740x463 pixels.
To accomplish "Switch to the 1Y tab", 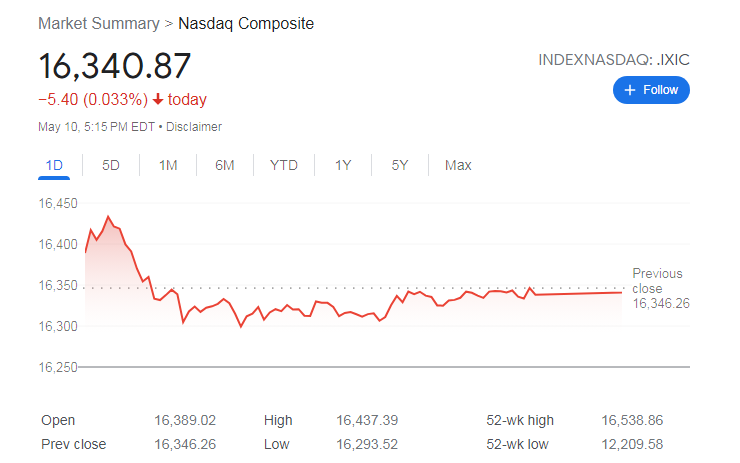I will coord(343,165).
